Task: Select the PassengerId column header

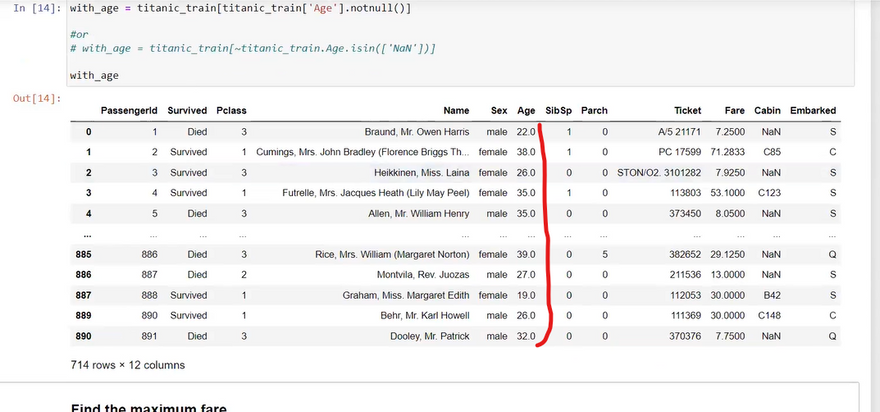Action: point(129,111)
